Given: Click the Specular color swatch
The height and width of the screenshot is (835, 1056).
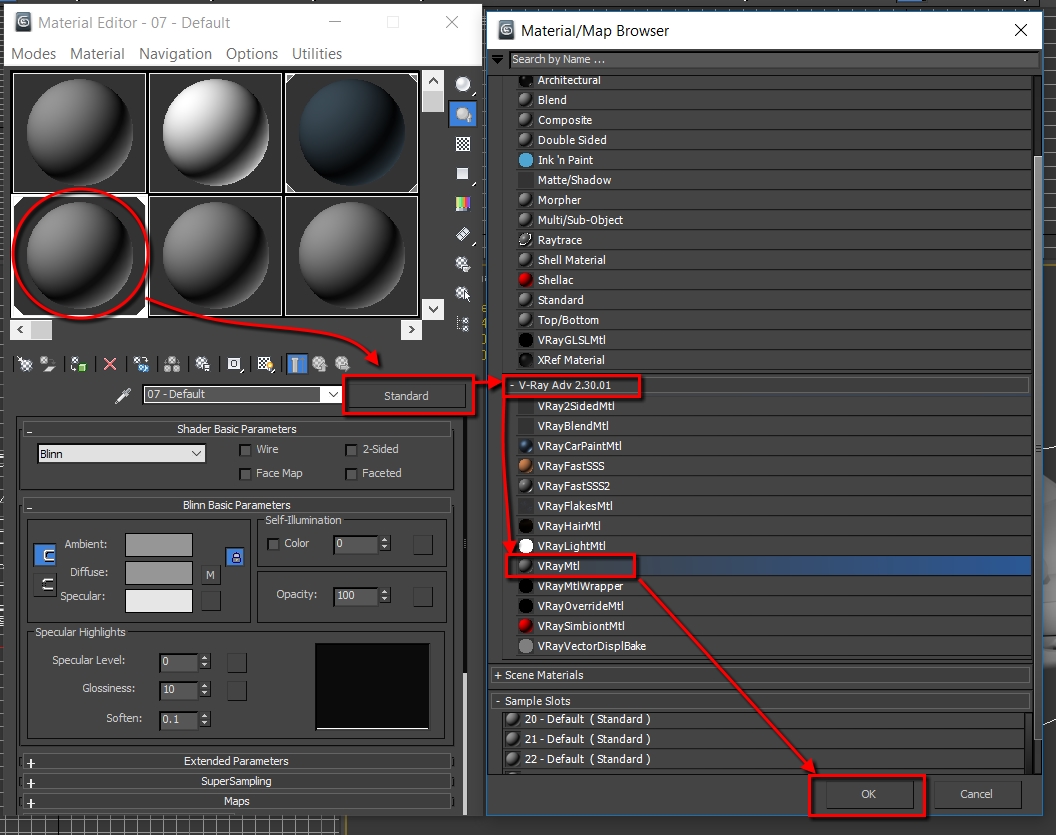Looking at the screenshot, I should pos(159,601).
